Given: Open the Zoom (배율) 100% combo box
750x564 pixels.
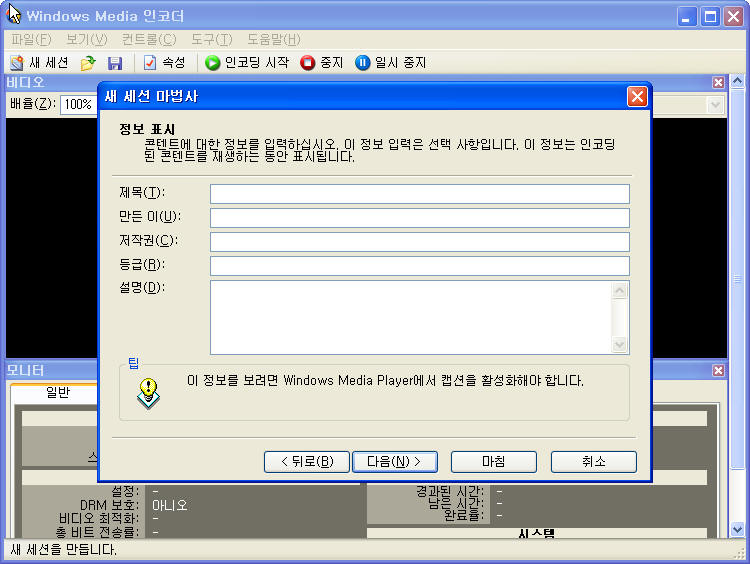Looking at the screenshot, I should coord(78,104).
